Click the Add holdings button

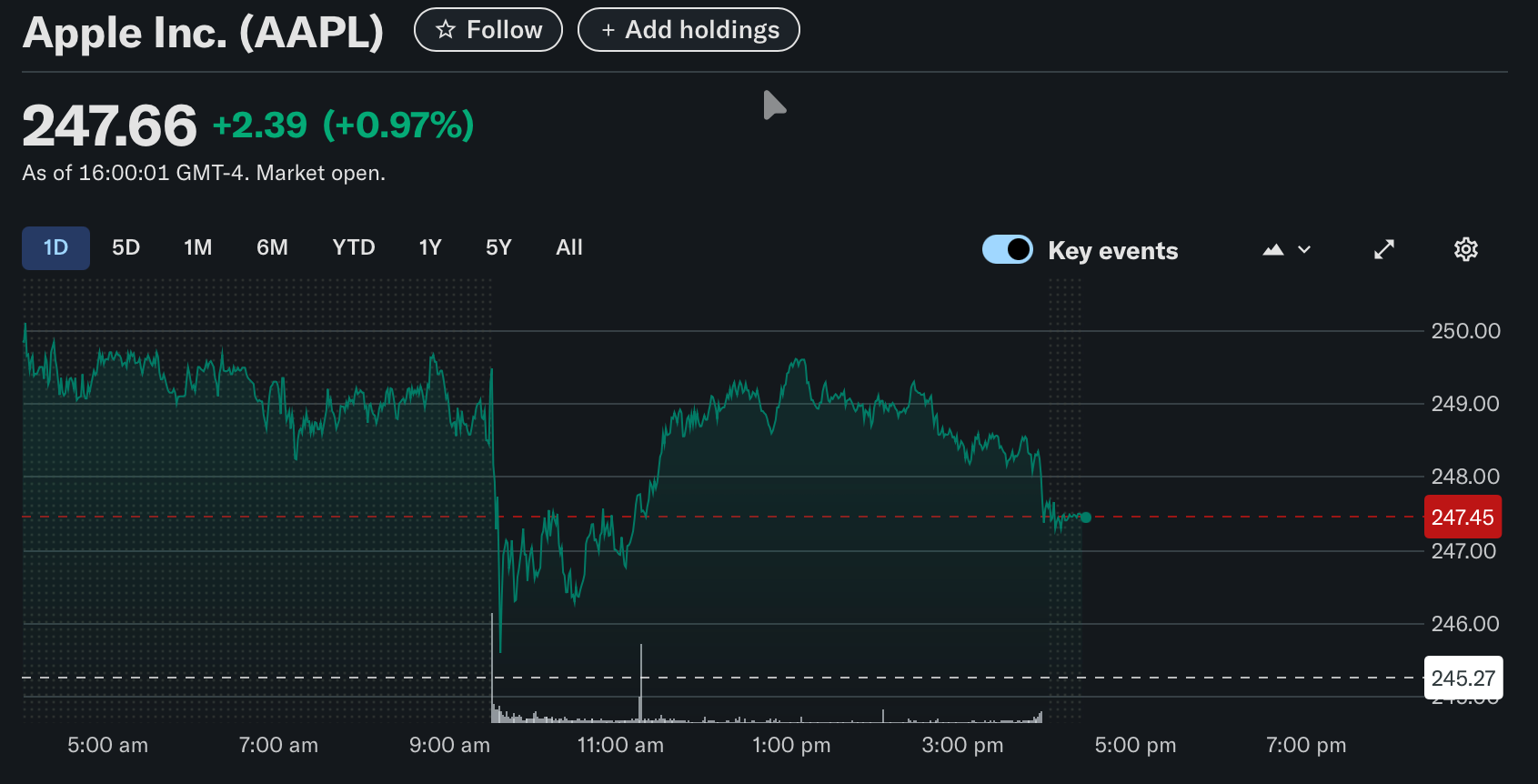(689, 30)
